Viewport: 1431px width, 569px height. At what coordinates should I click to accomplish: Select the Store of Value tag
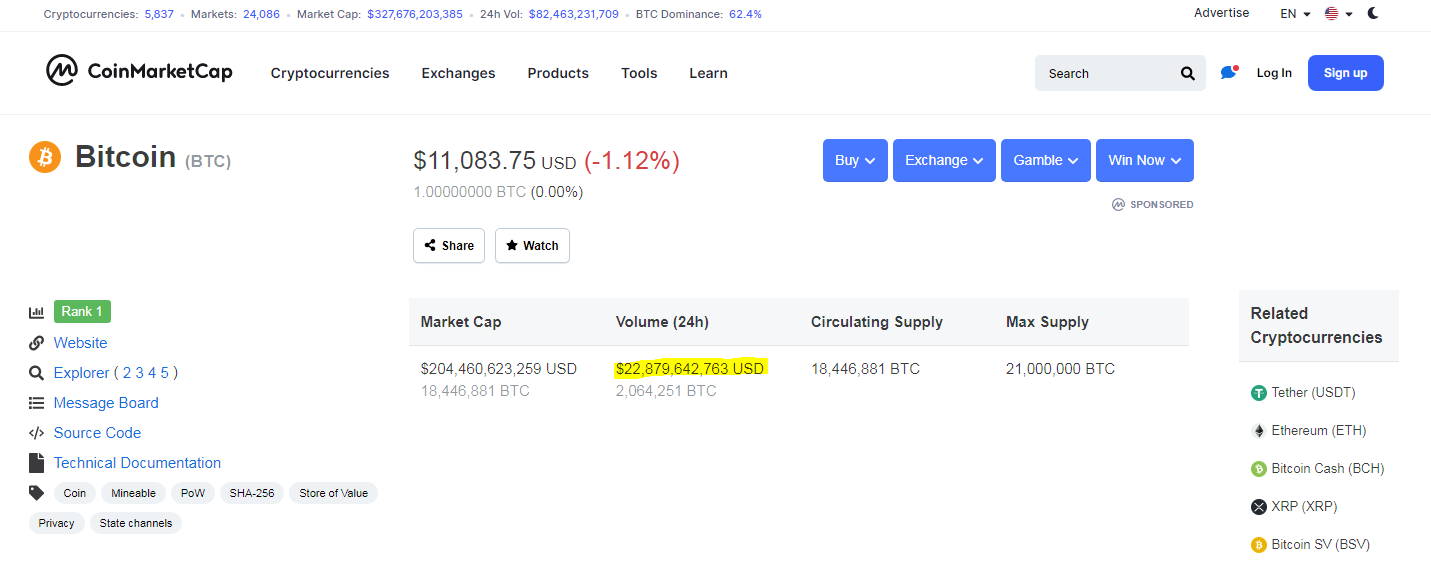333,493
